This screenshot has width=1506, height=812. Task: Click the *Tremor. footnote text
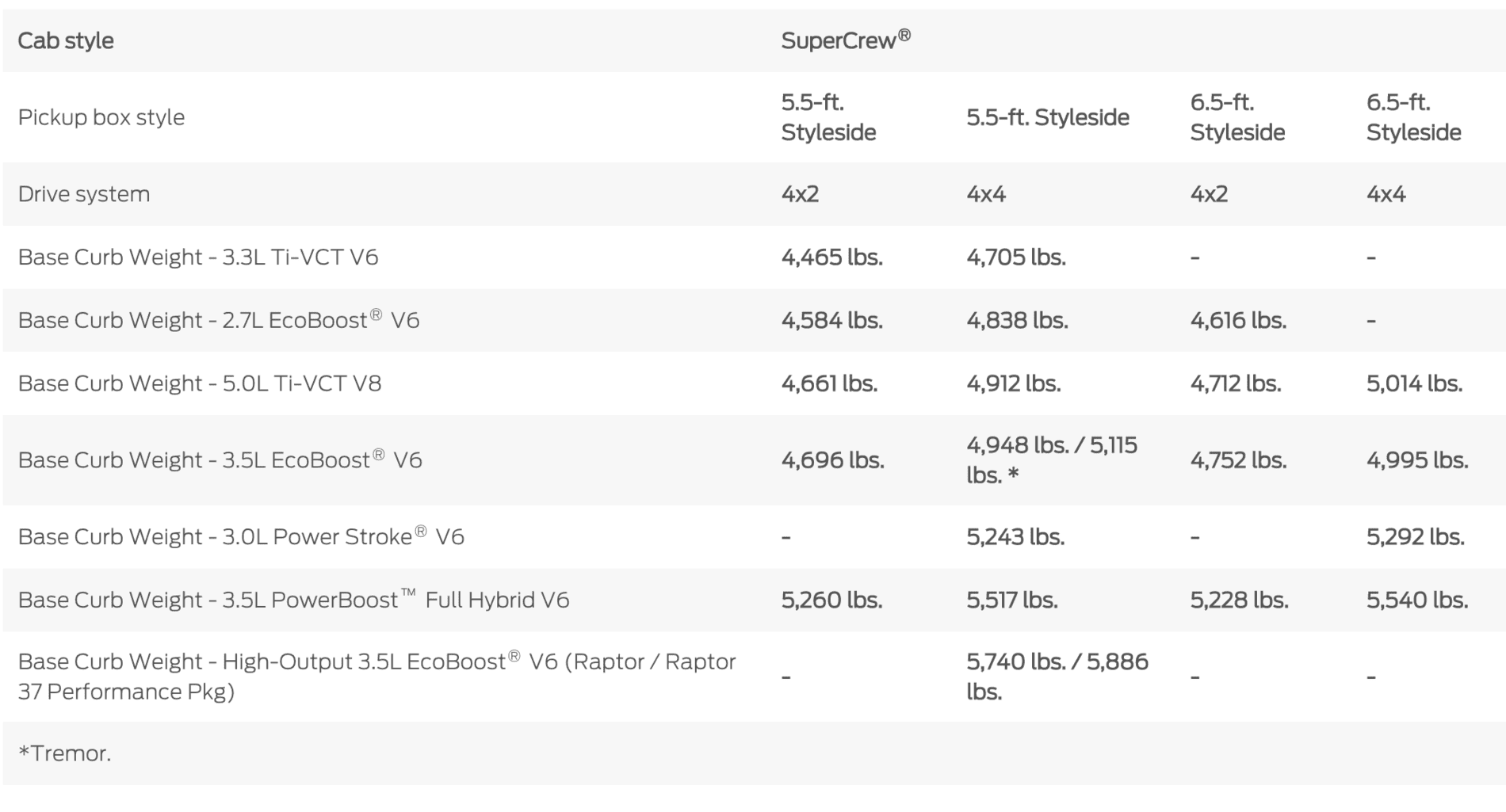tap(64, 753)
